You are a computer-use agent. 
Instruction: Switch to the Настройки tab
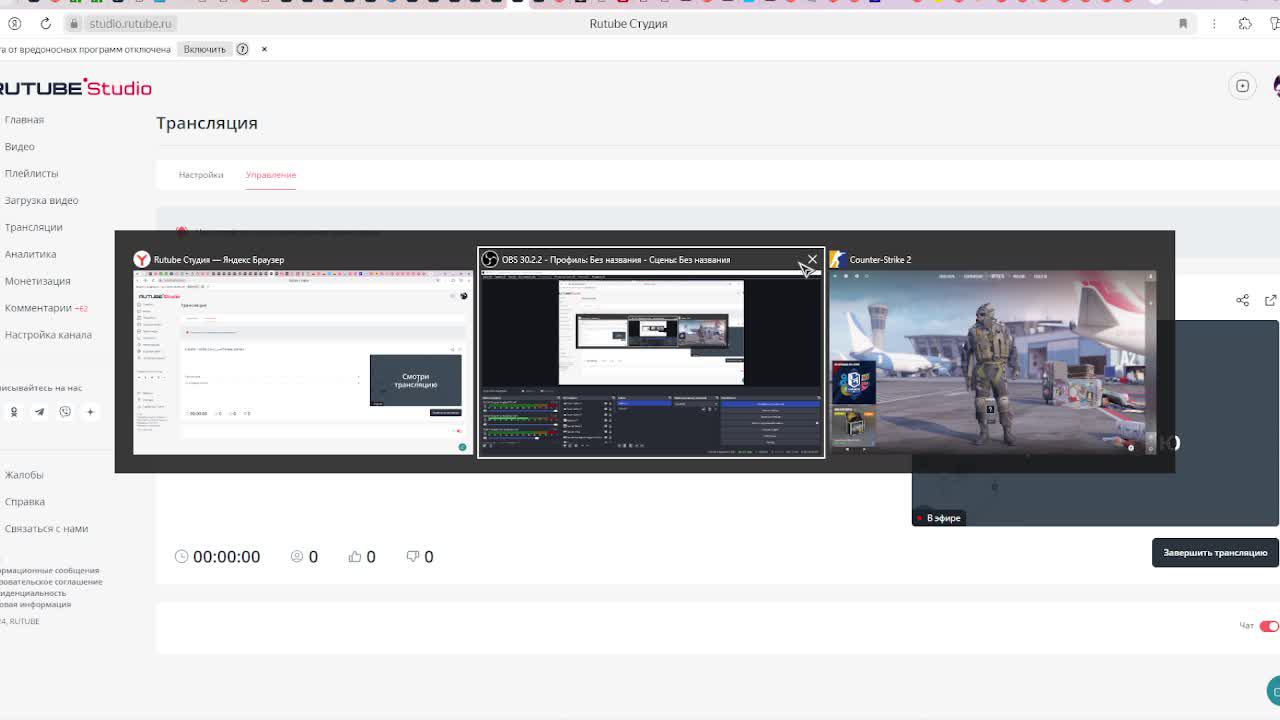pyautogui.click(x=201, y=175)
